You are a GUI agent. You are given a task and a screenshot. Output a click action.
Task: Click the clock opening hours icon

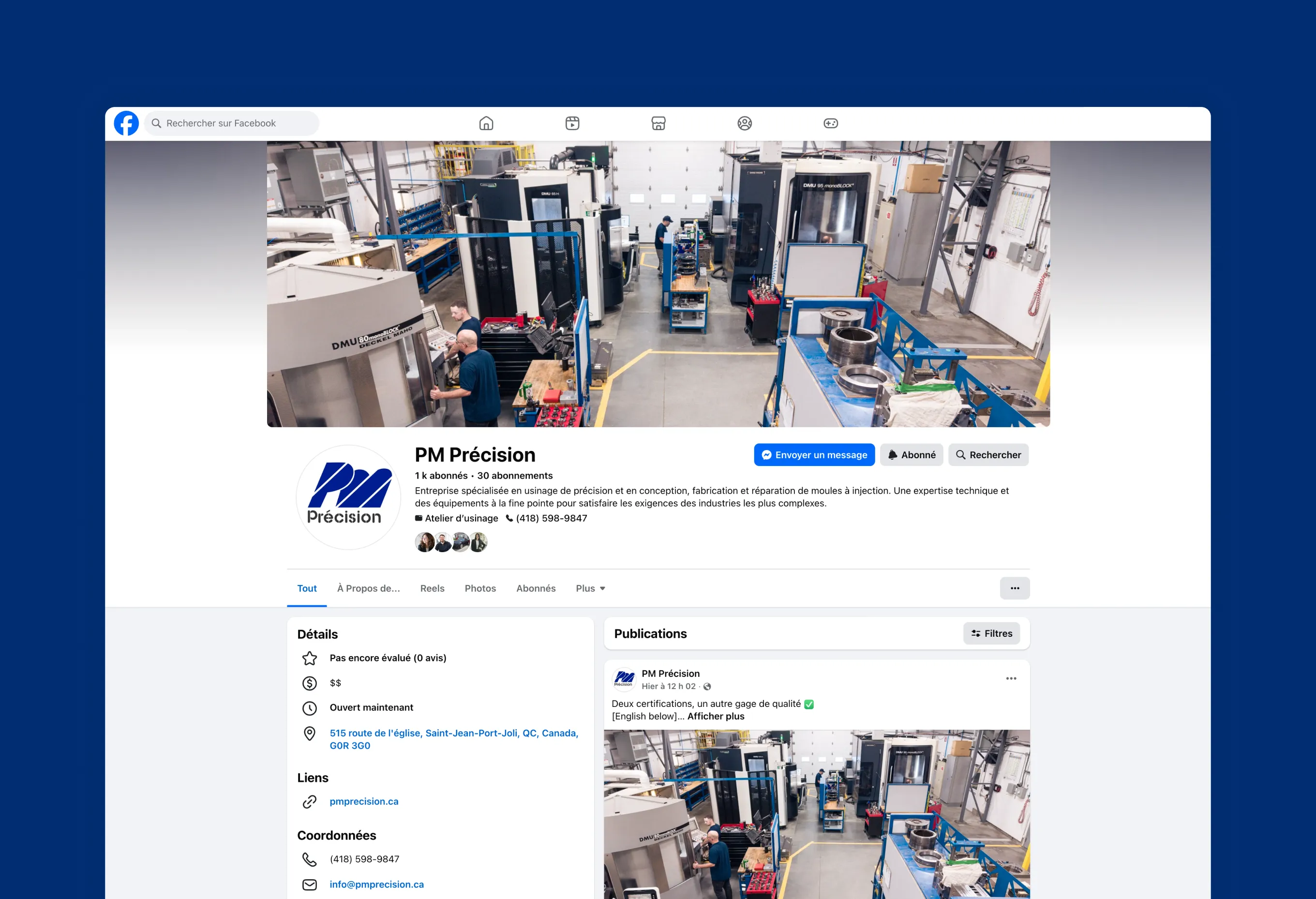(310, 708)
